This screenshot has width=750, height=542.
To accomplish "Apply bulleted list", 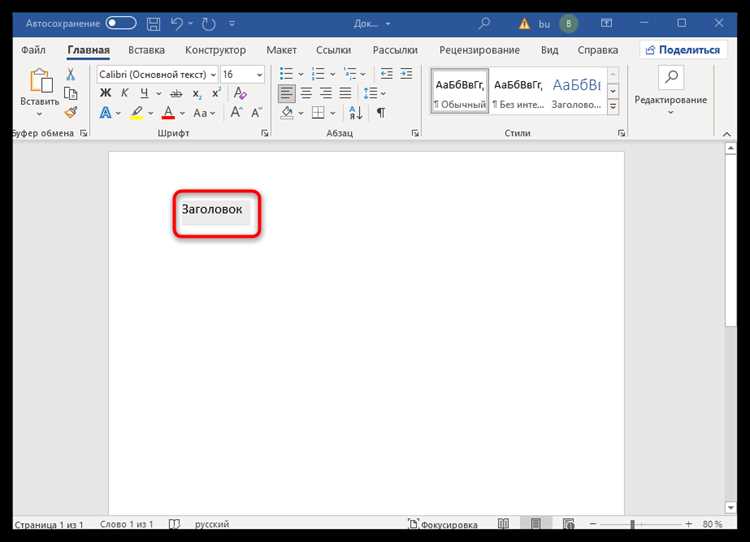I will click(x=286, y=74).
